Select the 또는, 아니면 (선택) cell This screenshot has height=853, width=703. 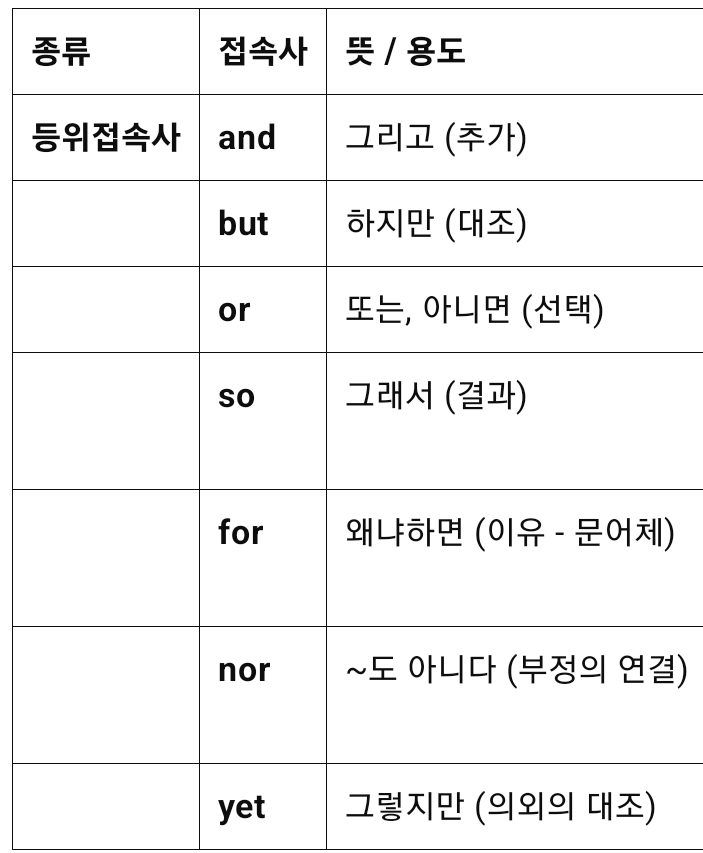pyautogui.click(x=474, y=310)
